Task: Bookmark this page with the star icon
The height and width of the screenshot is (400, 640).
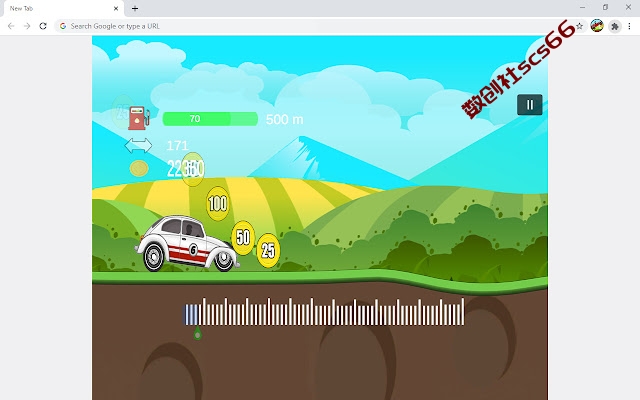Action: click(x=580, y=26)
